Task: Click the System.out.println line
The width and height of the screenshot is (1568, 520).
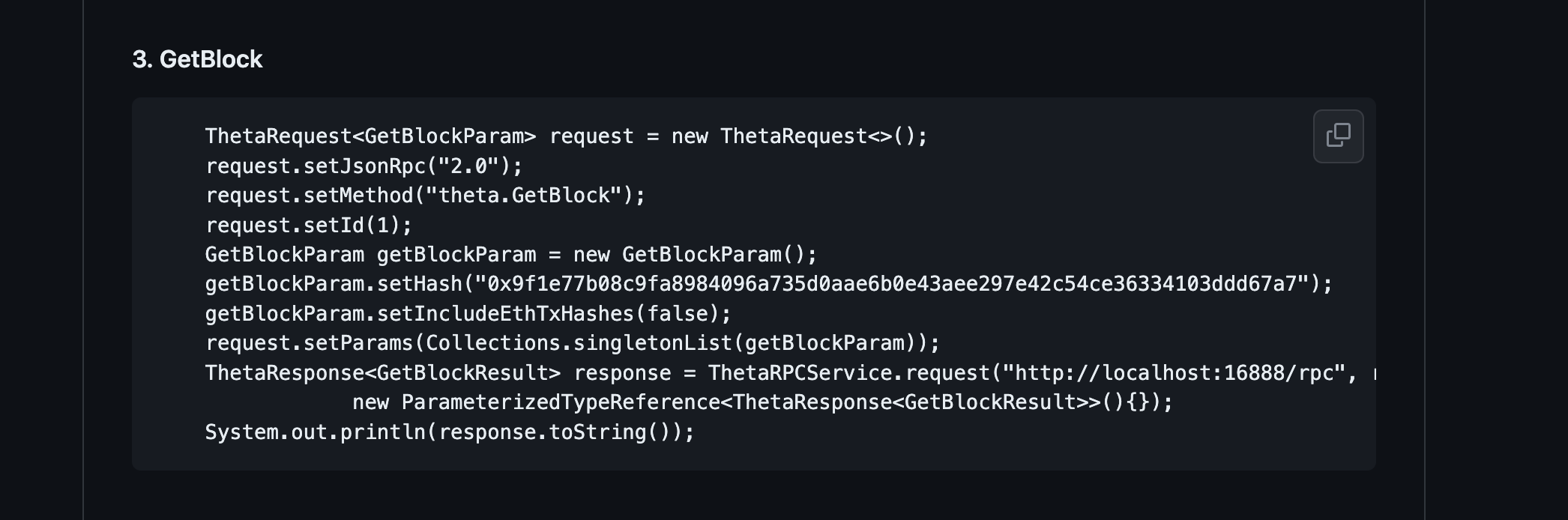Action: pyautogui.click(x=450, y=432)
